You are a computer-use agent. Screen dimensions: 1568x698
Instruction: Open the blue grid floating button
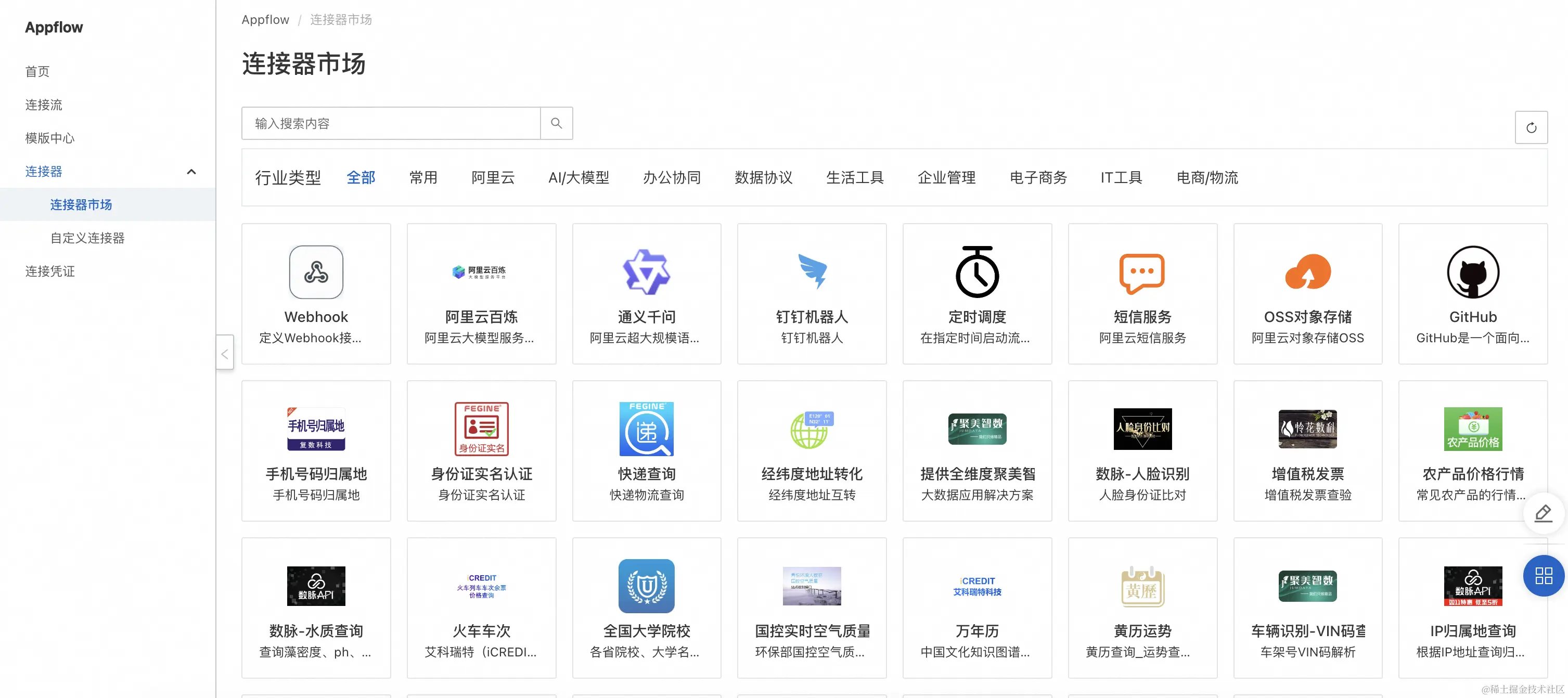click(x=1543, y=575)
